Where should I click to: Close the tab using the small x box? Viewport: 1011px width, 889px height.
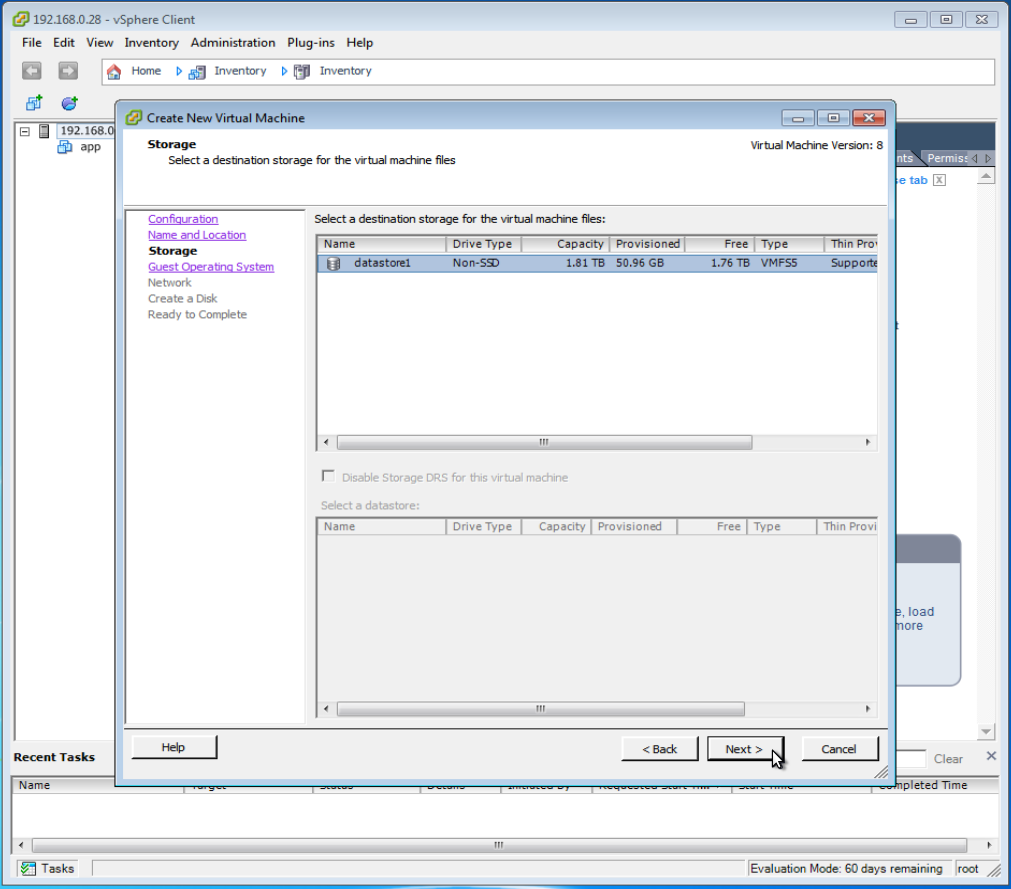coord(939,180)
